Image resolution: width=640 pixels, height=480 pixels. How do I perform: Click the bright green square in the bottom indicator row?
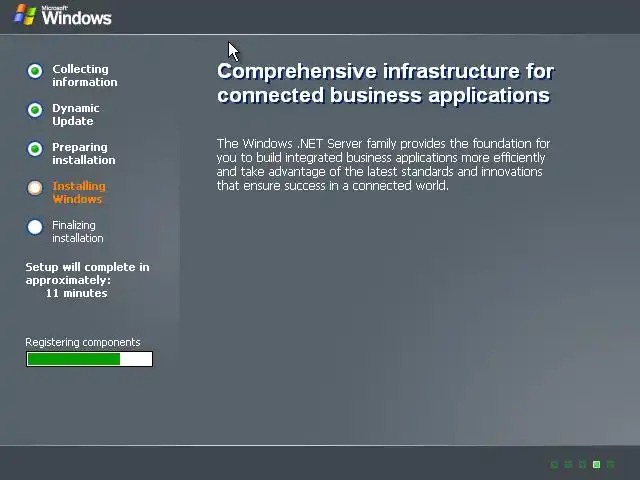tap(596, 464)
